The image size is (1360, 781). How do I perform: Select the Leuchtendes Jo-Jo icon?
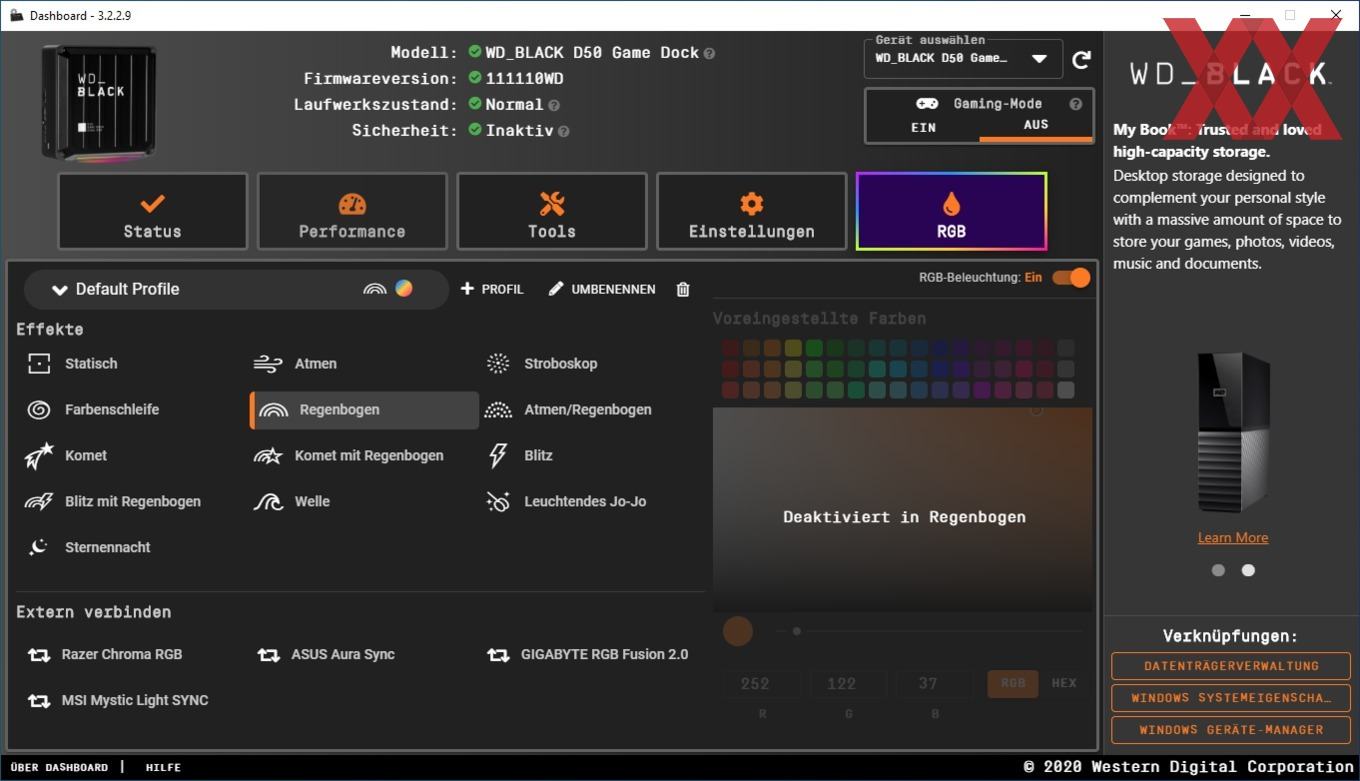point(498,502)
